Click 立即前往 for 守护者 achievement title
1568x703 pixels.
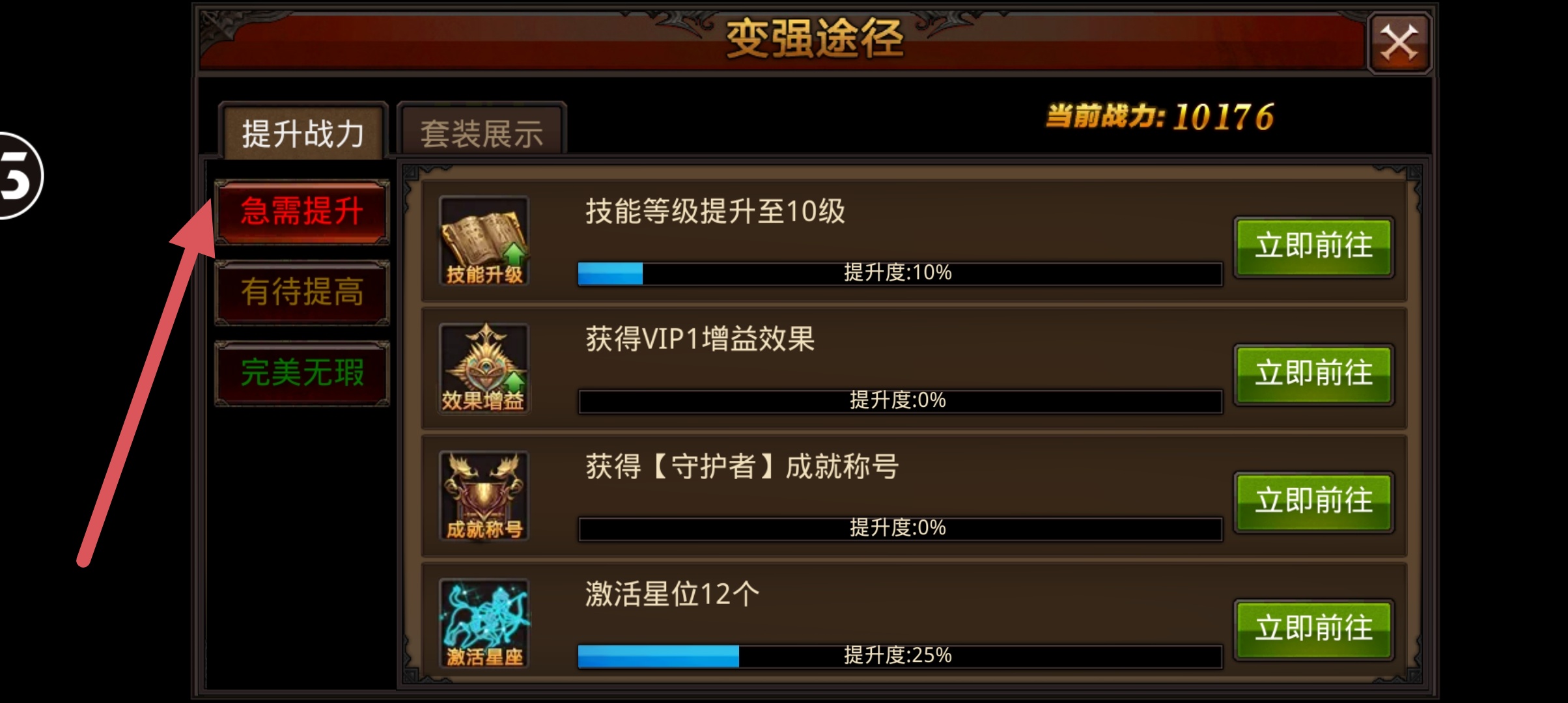1313,503
